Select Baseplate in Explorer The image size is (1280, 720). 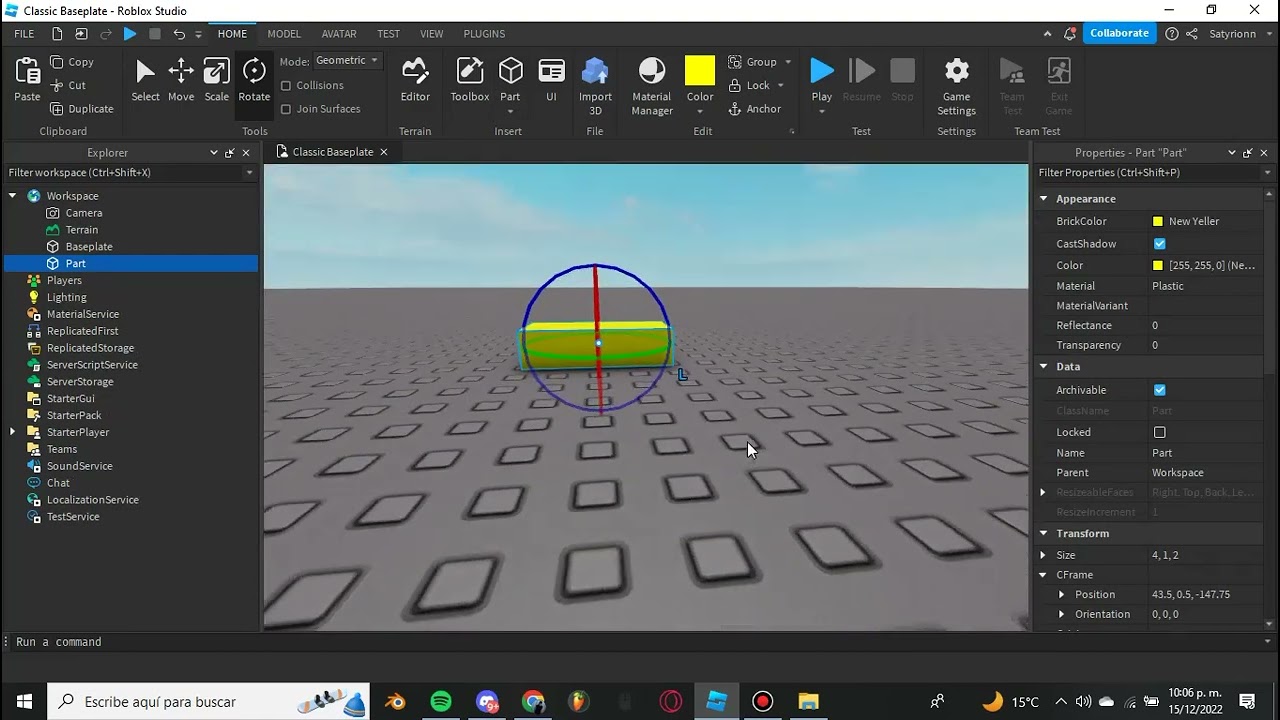[89, 246]
